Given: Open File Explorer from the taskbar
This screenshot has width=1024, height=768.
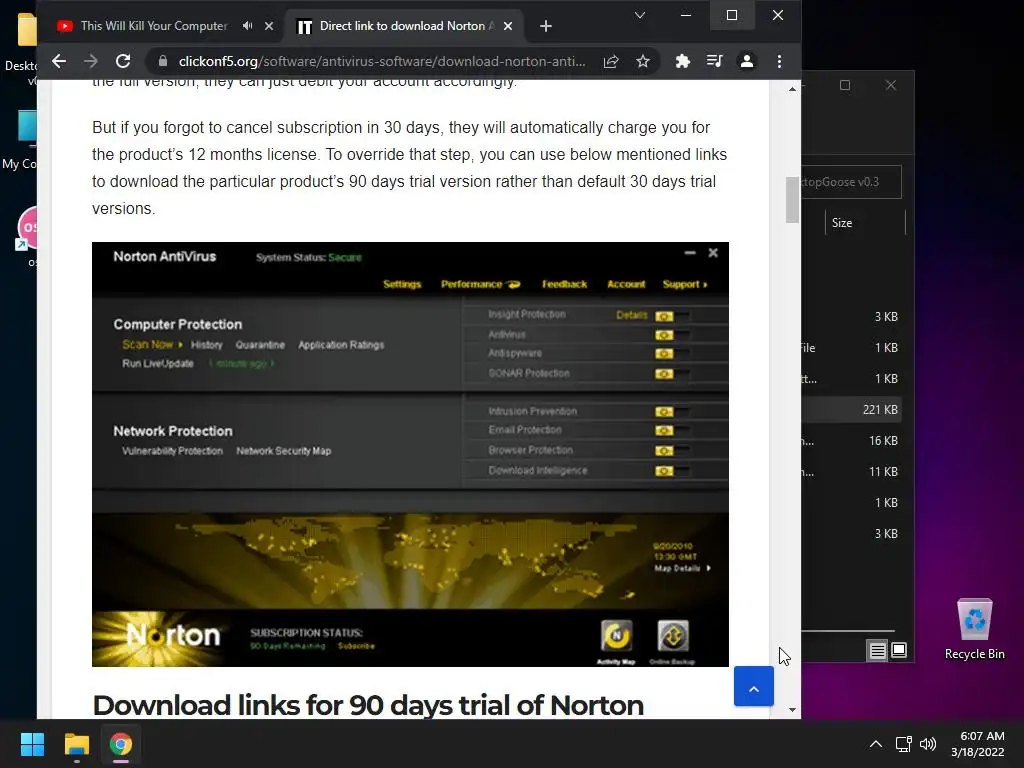Looking at the screenshot, I should pos(76,744).
